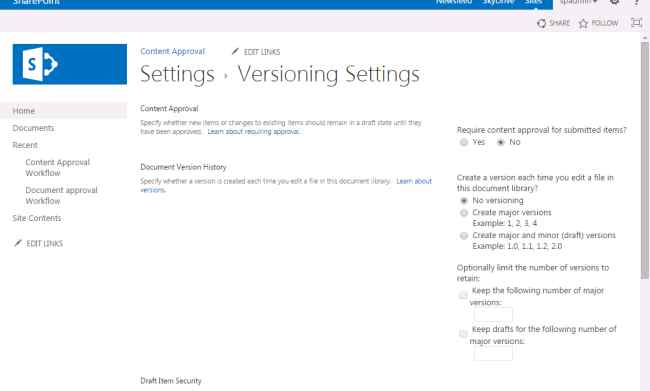
Task: Follow this site with the star button
Action: [599, 23]
